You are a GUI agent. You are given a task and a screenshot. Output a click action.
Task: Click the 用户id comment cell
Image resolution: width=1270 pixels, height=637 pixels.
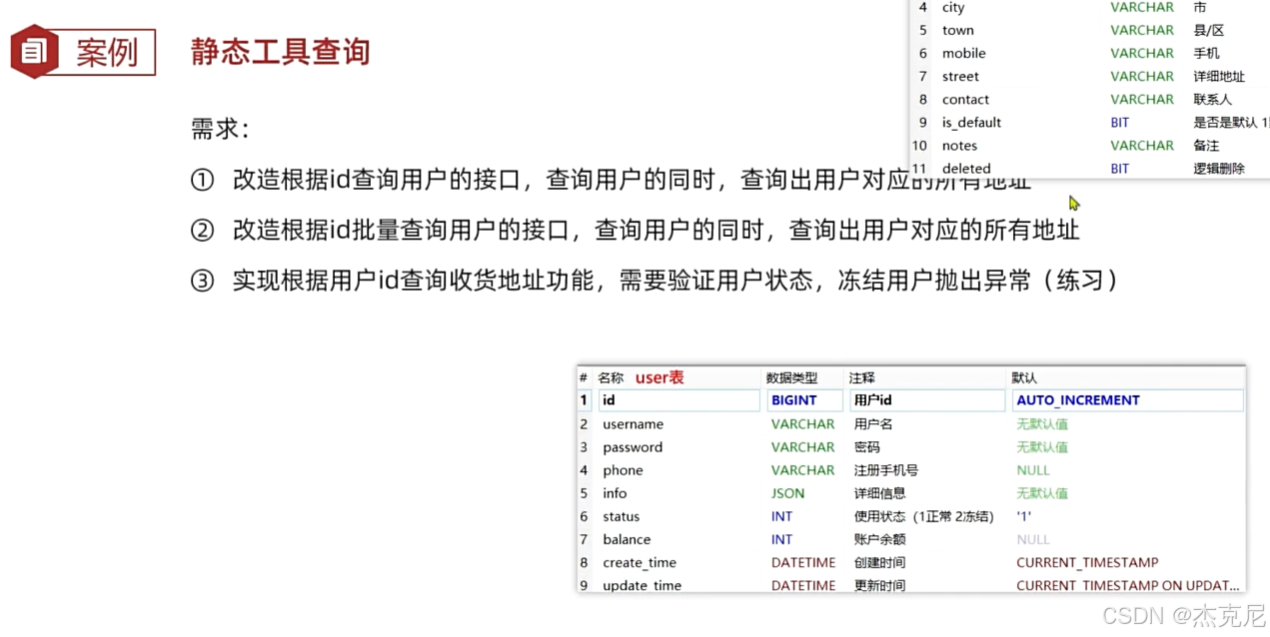927,400
